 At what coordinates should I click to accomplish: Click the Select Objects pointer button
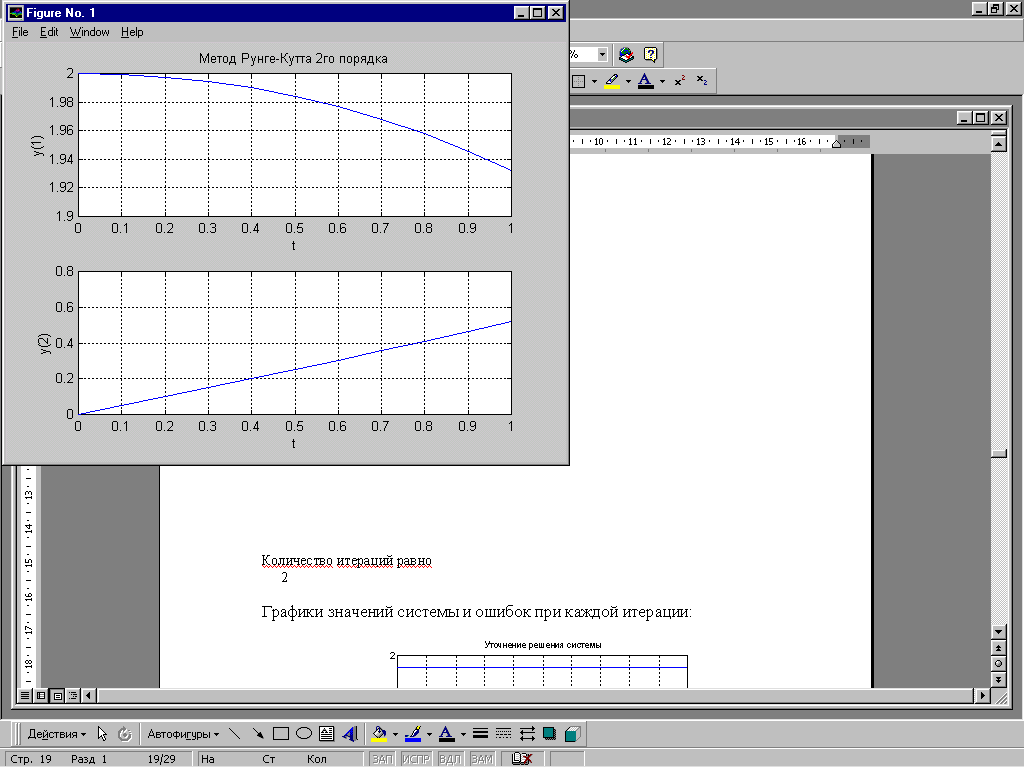pyautogui.click(x=103, y=734)
